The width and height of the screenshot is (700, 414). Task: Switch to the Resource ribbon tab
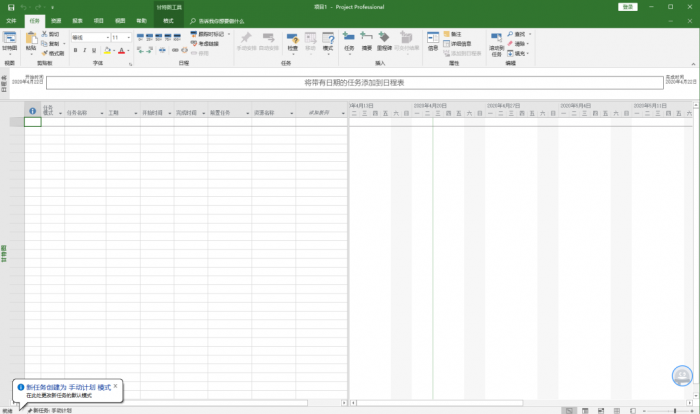56,21
